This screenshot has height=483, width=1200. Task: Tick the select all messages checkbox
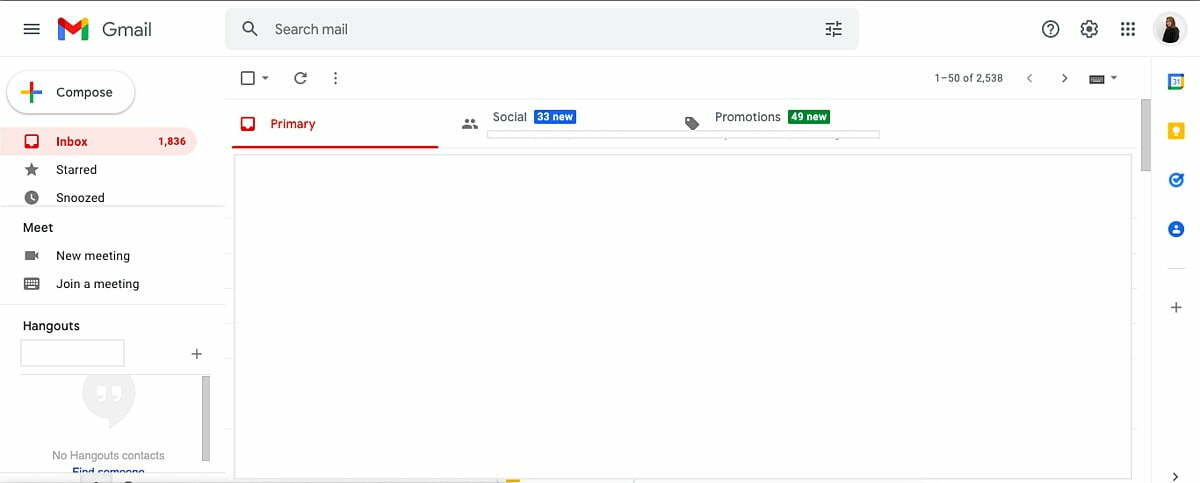coord(248,78)
